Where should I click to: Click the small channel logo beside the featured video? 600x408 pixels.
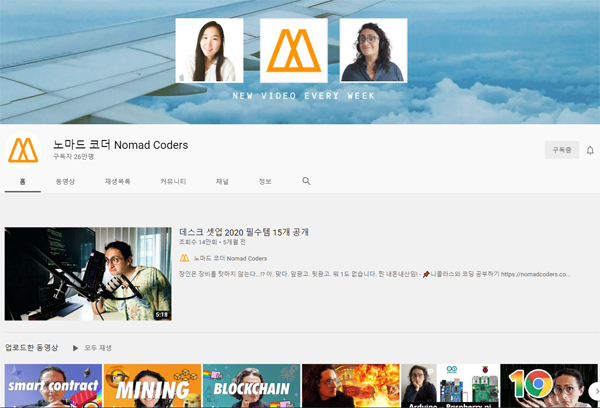tap(184, 258)
